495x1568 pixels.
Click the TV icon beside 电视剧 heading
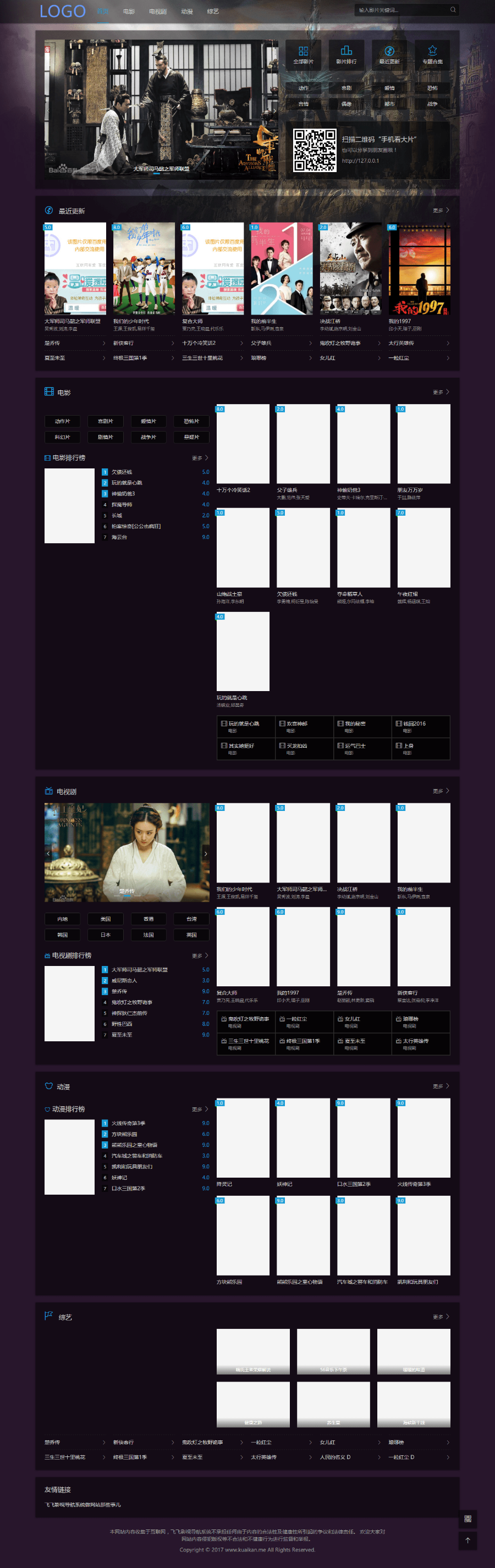49,791
